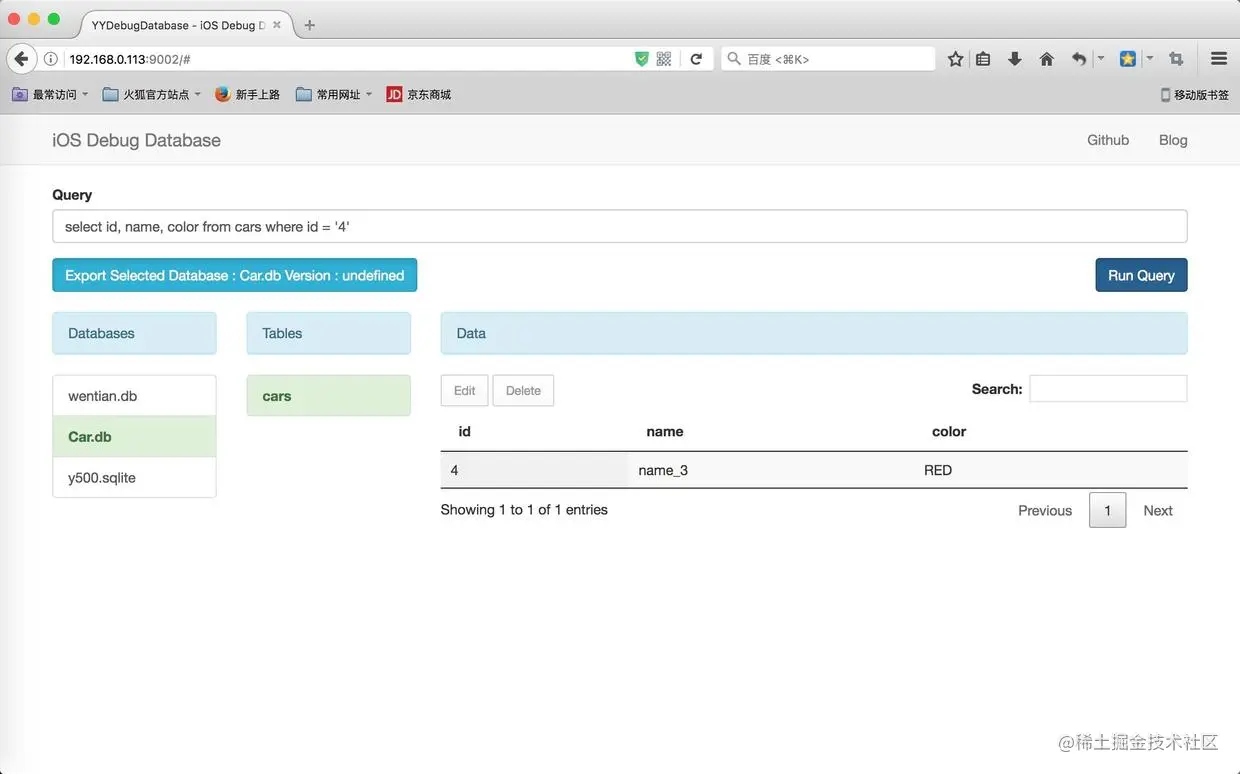Screen dimensions: 1240x774
Task: Click the Tables panel heading
Action: pos(328,333)
